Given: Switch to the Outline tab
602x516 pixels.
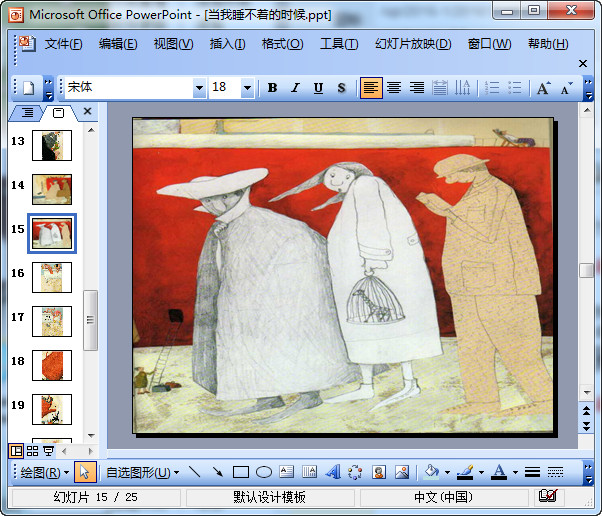Looking at the screenshot, I should (26, 112).
